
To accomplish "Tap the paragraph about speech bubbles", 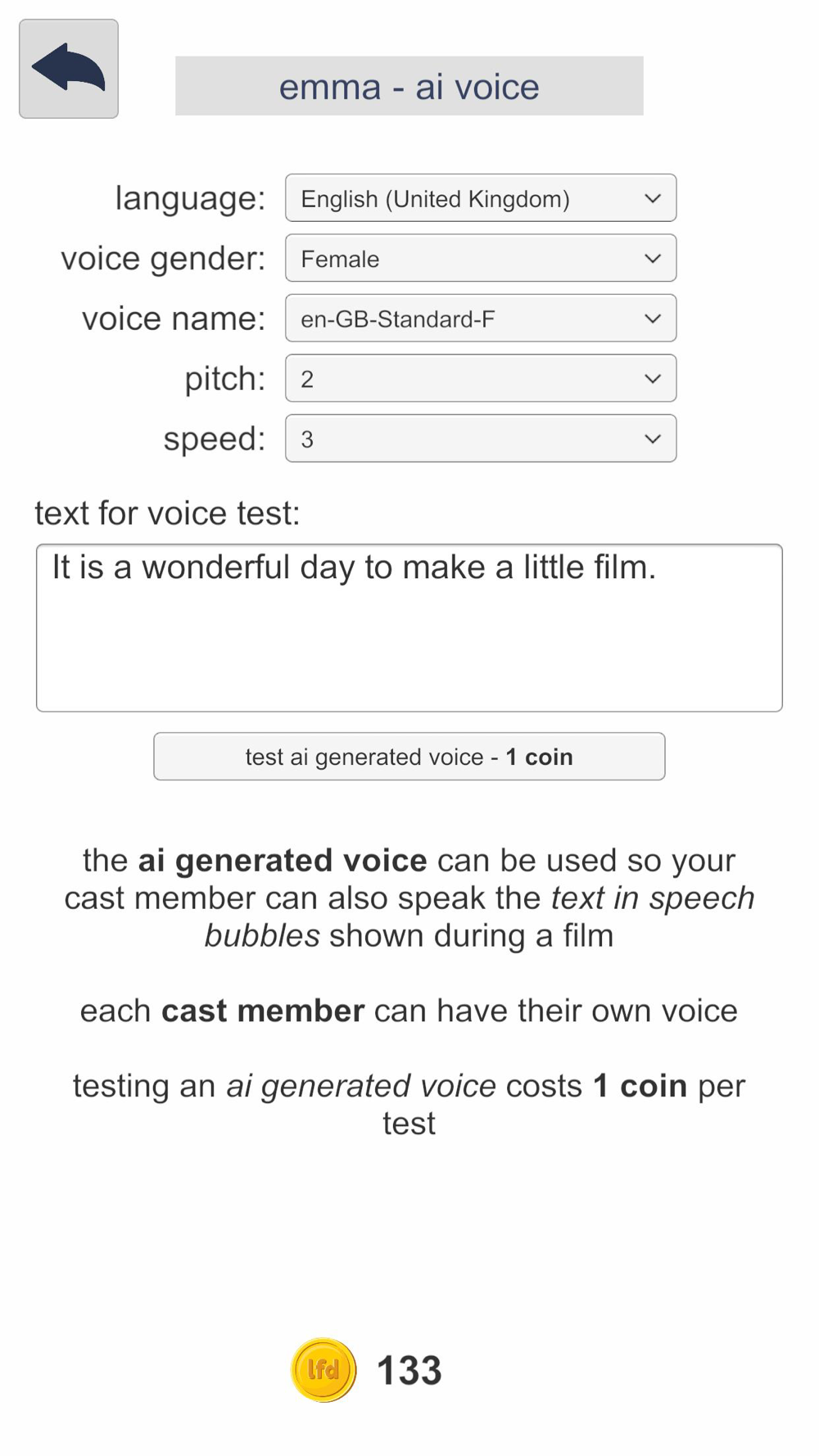I will (409, 898).
